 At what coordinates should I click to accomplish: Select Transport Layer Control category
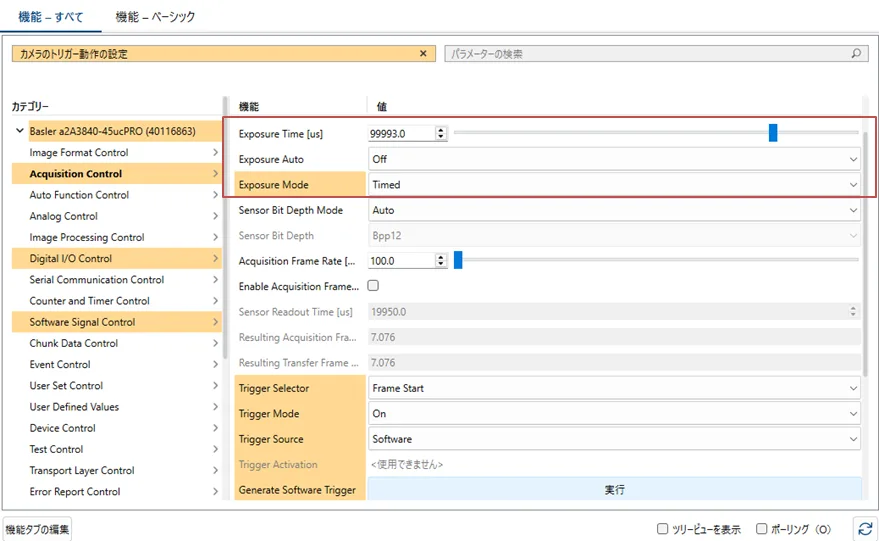click(117, 470)
